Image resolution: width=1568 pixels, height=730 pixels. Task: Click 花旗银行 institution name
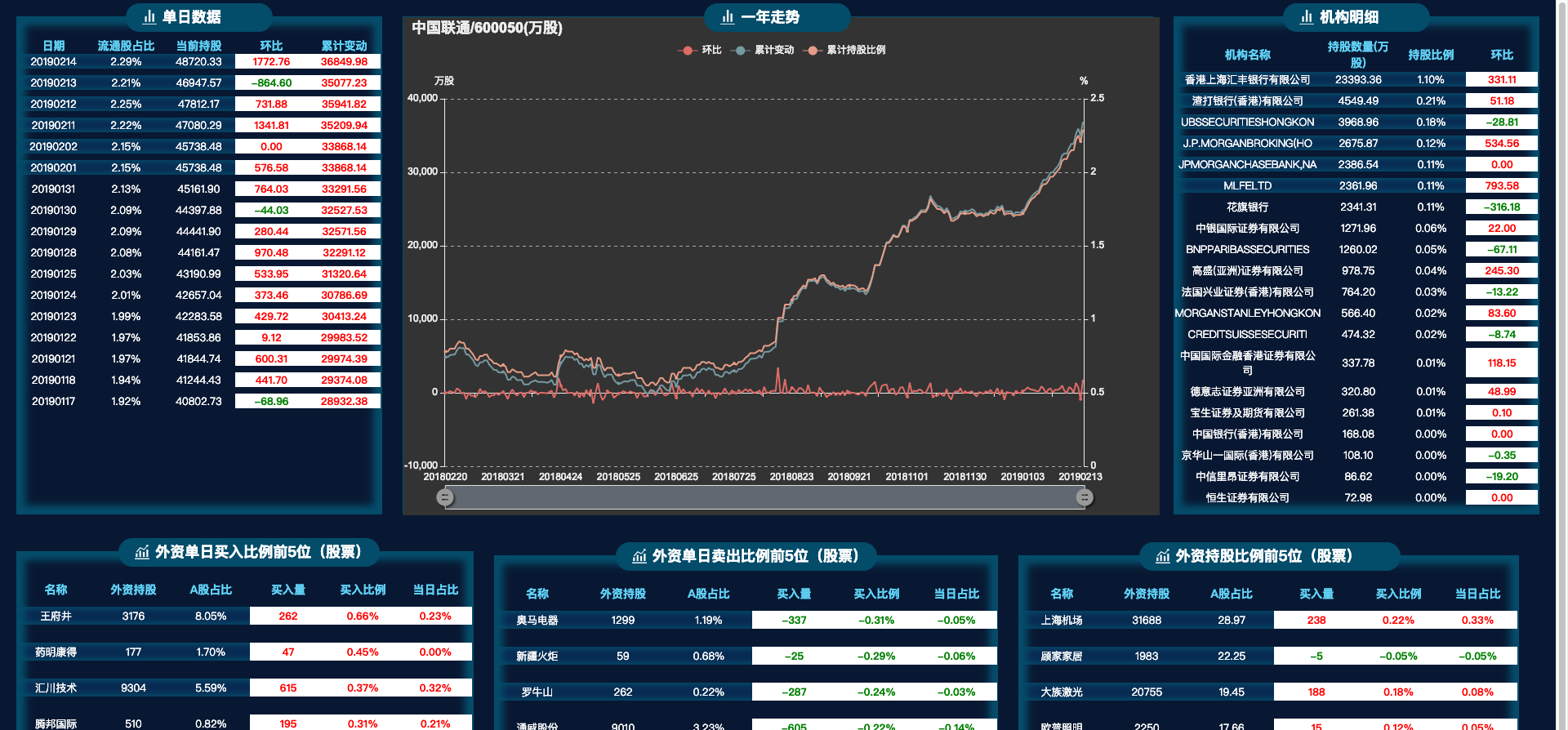click(1248, 207)
